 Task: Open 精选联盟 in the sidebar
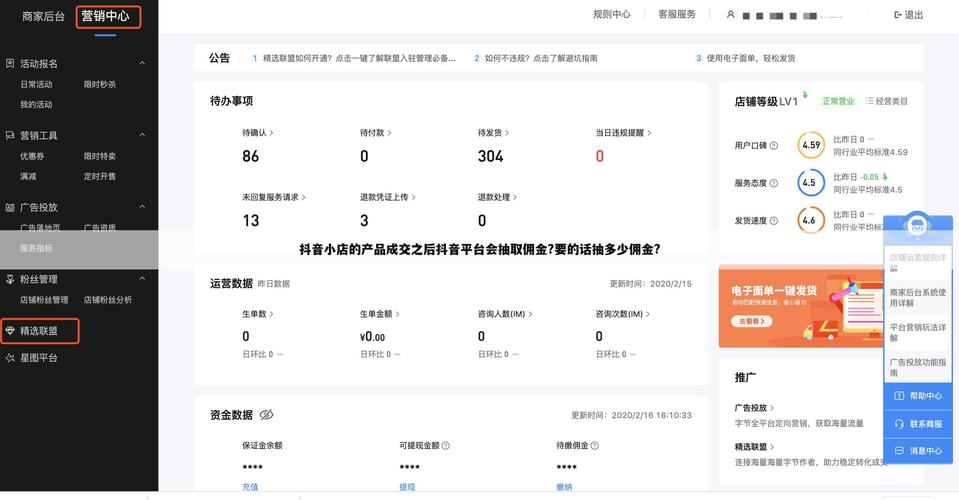click(x=40, y=331)
